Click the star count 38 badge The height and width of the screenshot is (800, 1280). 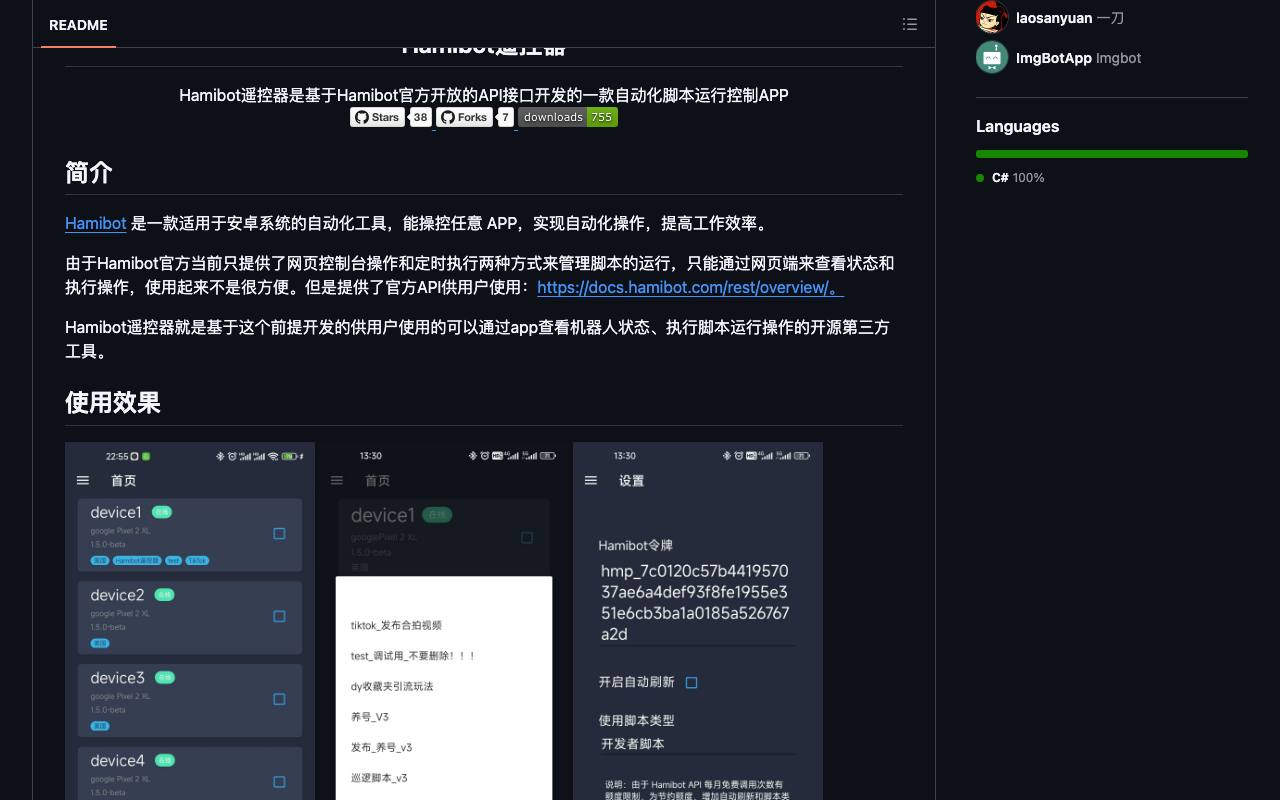pos(420,117)
